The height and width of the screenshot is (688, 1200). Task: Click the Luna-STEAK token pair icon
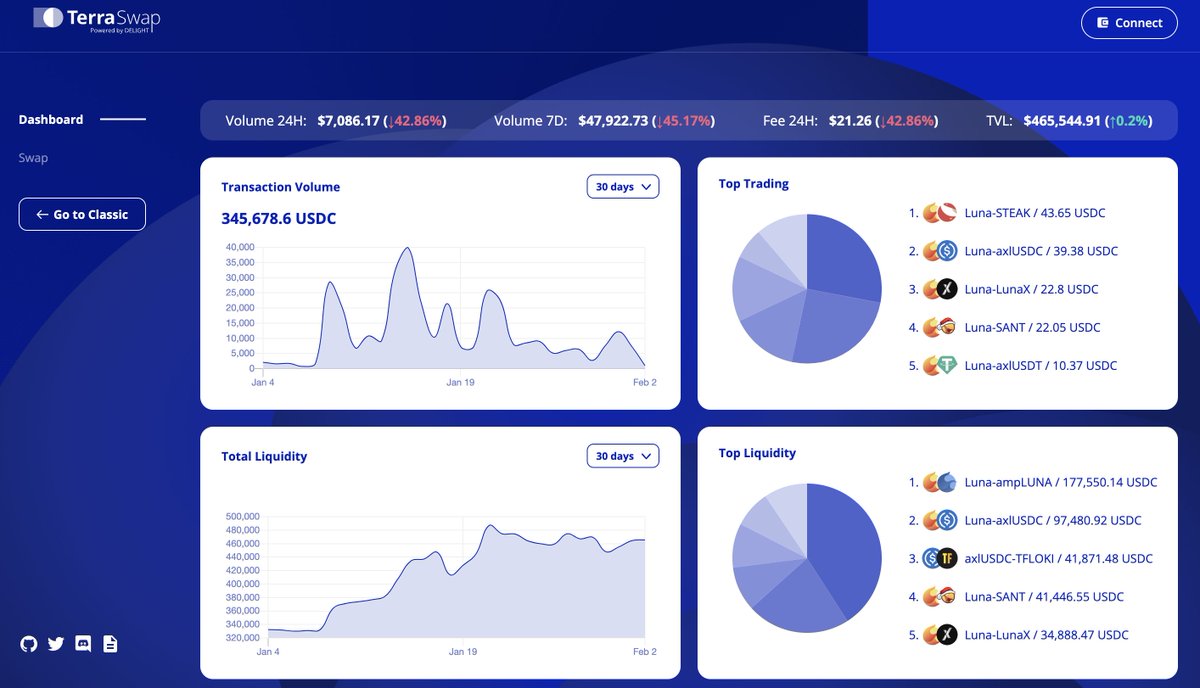point(940,213)
